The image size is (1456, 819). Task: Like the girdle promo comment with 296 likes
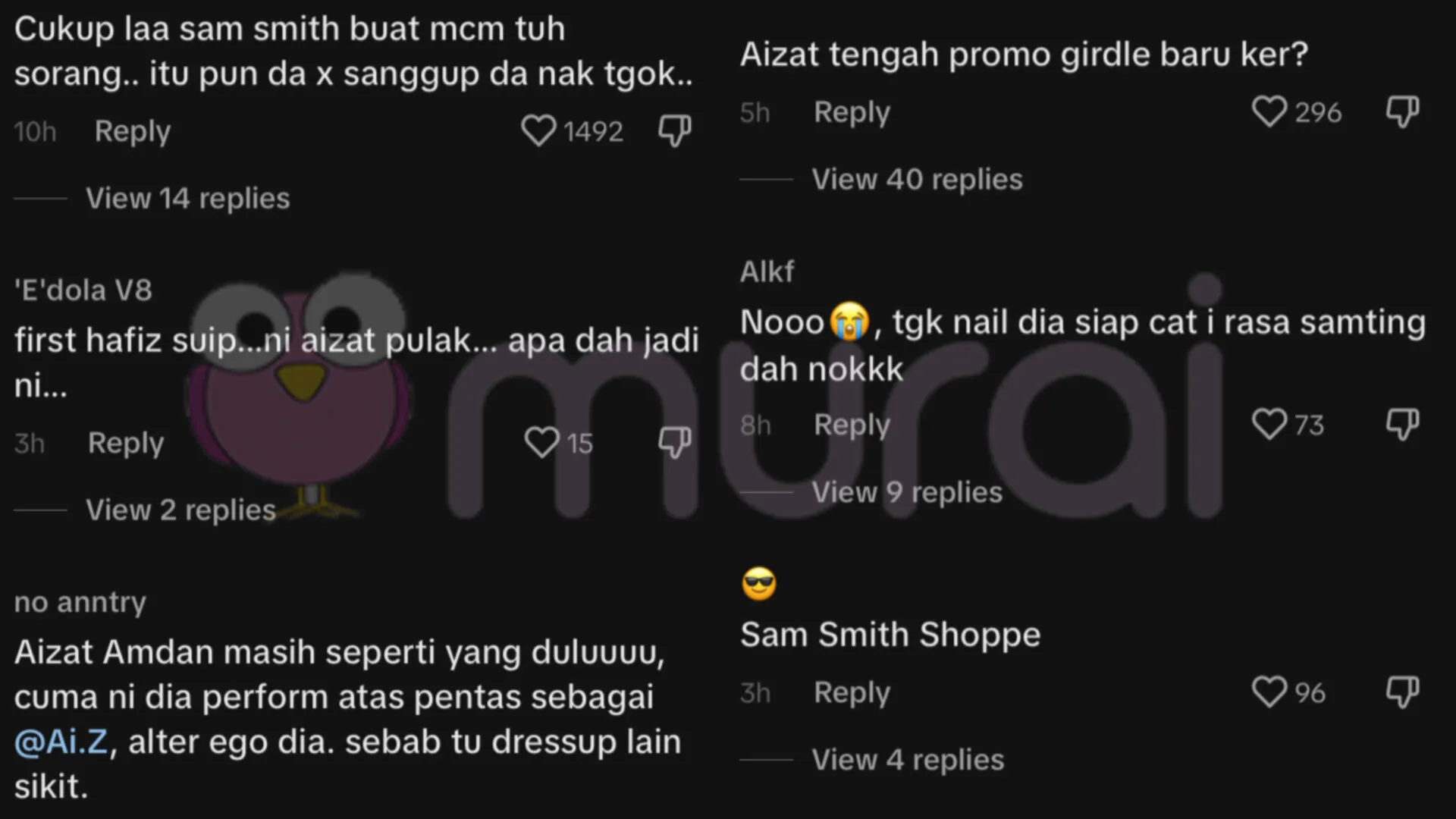(x=1269, y=112)
